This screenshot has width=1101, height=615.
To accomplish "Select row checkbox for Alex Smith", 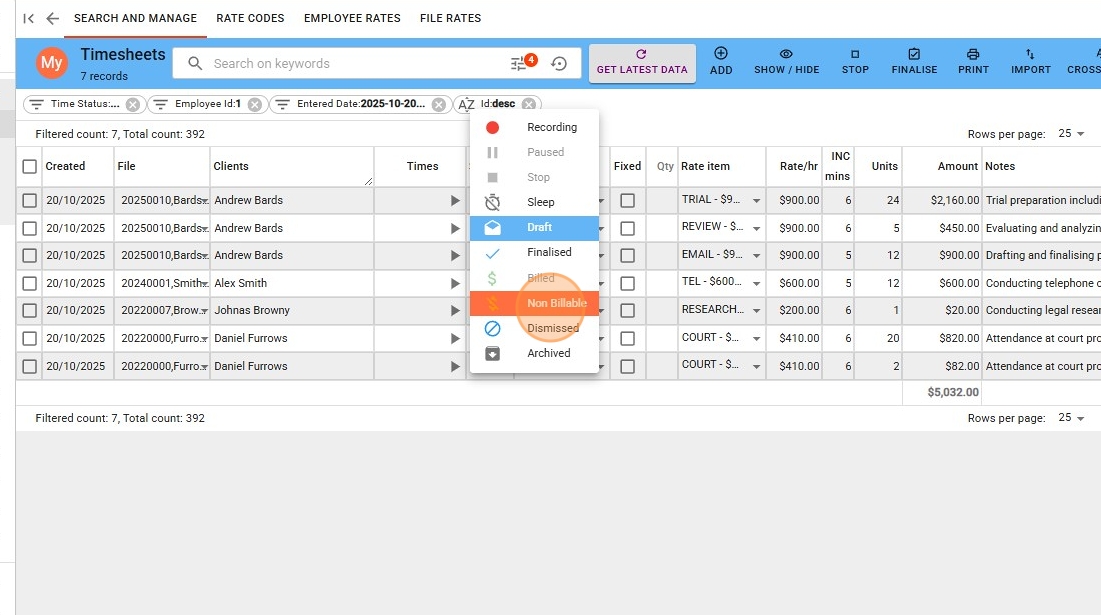I will click(x=29, y=284).
